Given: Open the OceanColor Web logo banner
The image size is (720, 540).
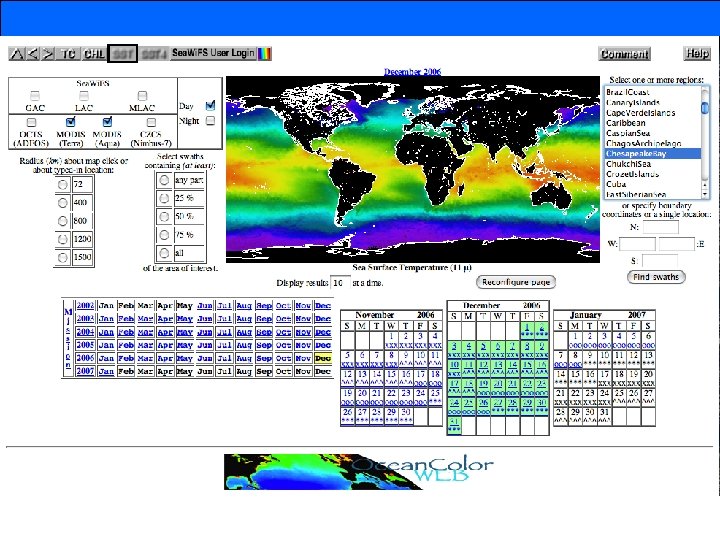Looking at the screenshot, I should [x=359, y=472].
